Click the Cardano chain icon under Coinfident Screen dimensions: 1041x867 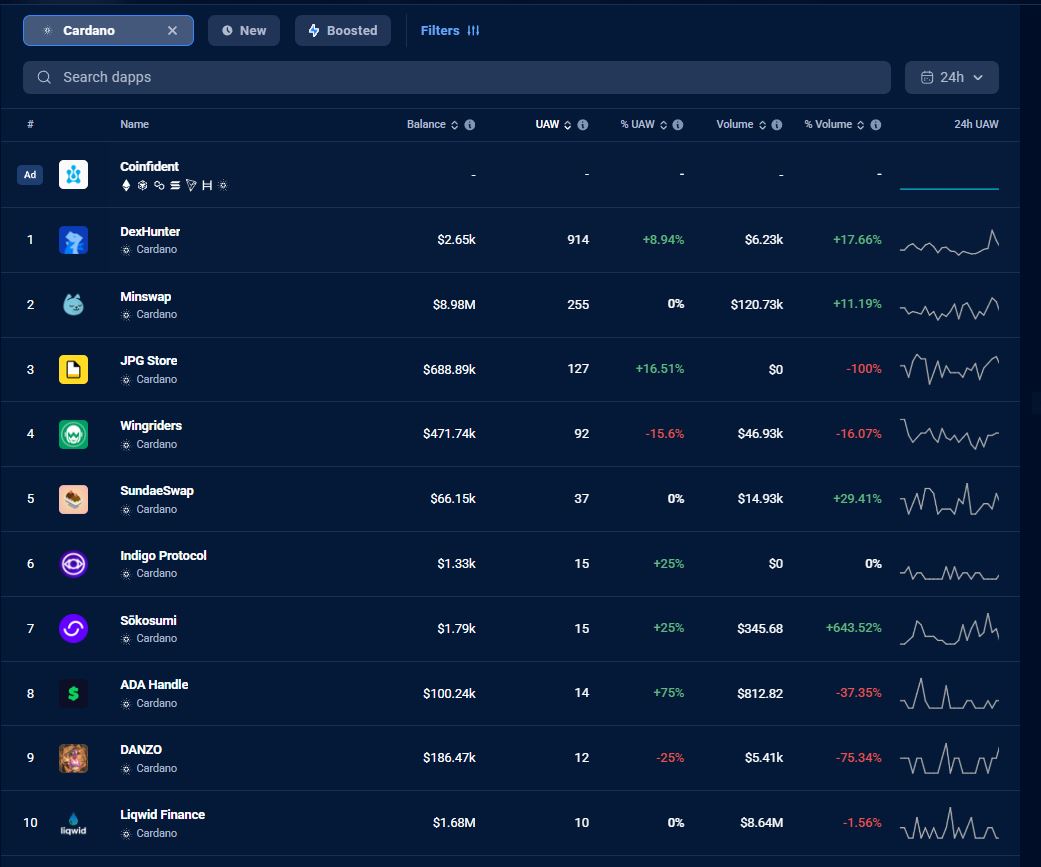pyautogui.click(x=223, y=185)
